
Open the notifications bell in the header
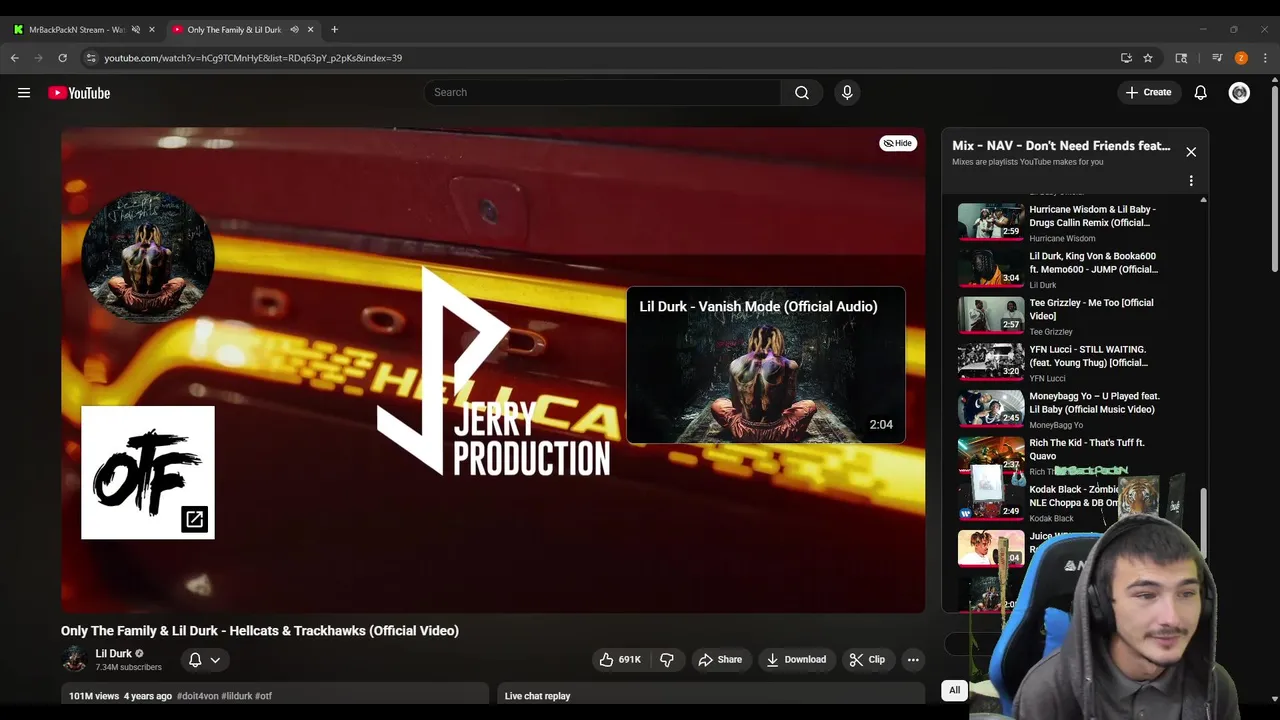point(1200,92)
